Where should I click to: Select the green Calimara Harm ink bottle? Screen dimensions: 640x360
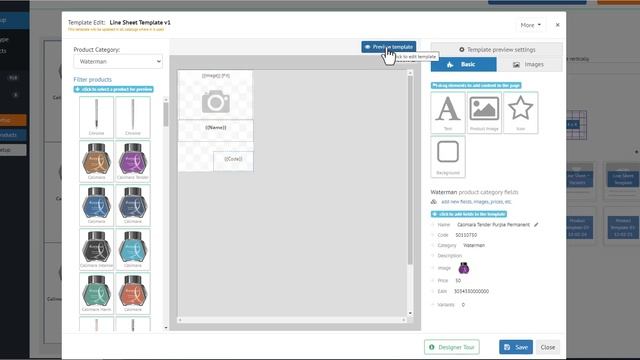click(x=96, y=293)
